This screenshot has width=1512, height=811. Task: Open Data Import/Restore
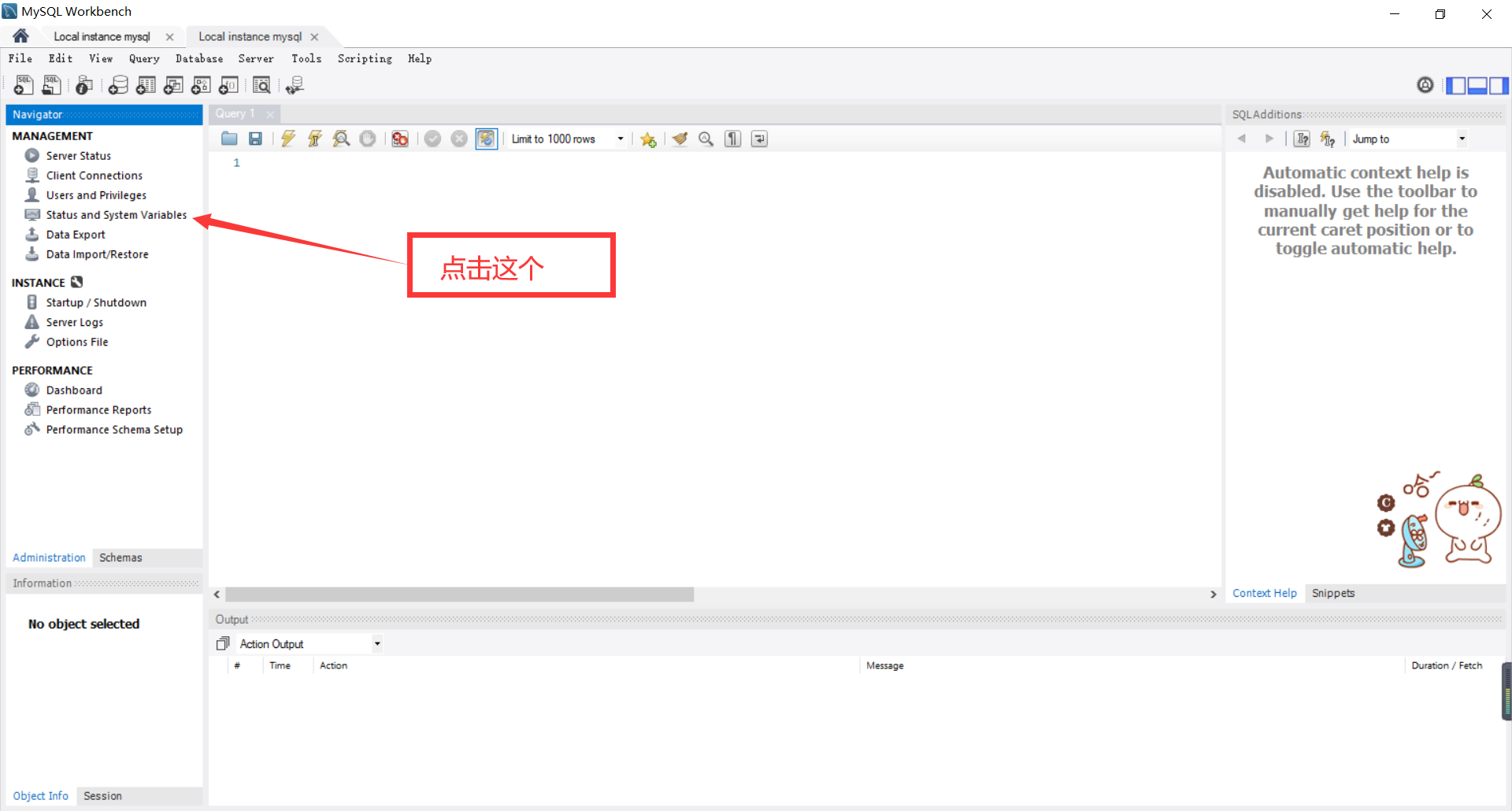97,254
